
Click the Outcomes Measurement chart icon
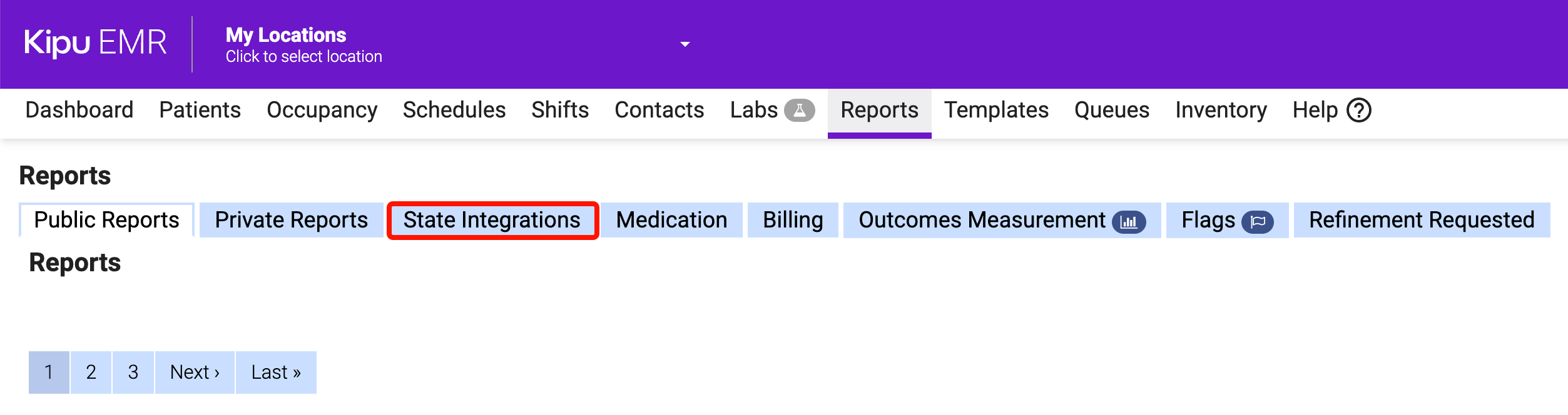tap(1128, 222)
